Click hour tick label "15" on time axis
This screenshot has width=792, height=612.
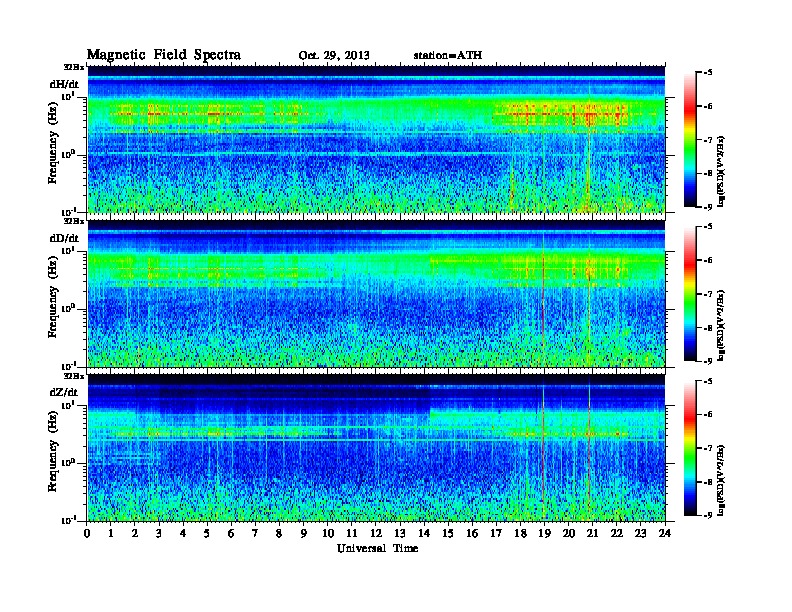448,533
